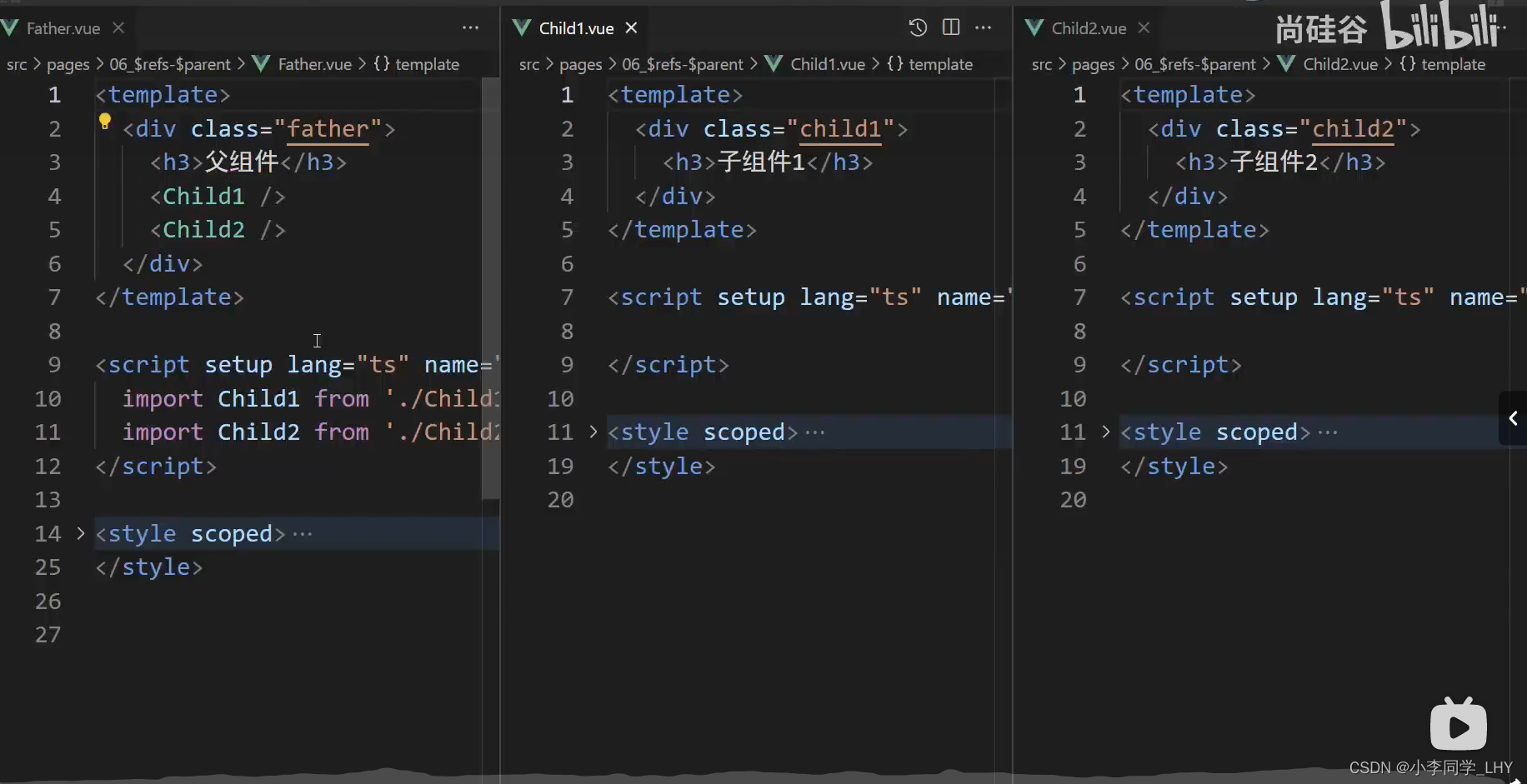The width and height of the screenshot is (1527, 784).
Task: Click the side panel collapse arrow at right edge
Action: click(1513, 418)
